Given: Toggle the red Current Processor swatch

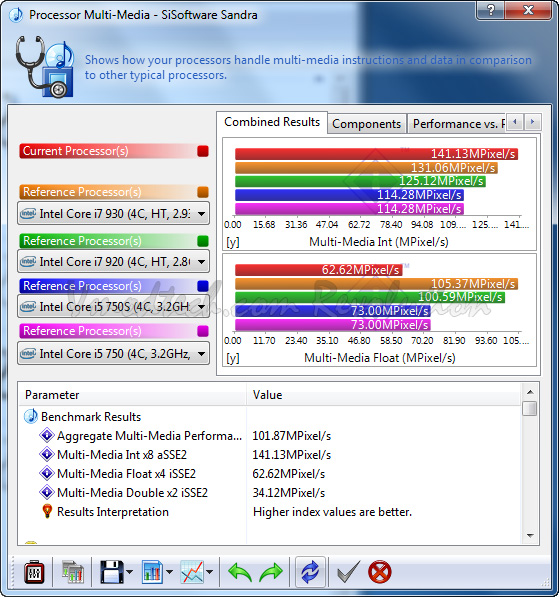Looking at the screenshot, I should [203, 151].
